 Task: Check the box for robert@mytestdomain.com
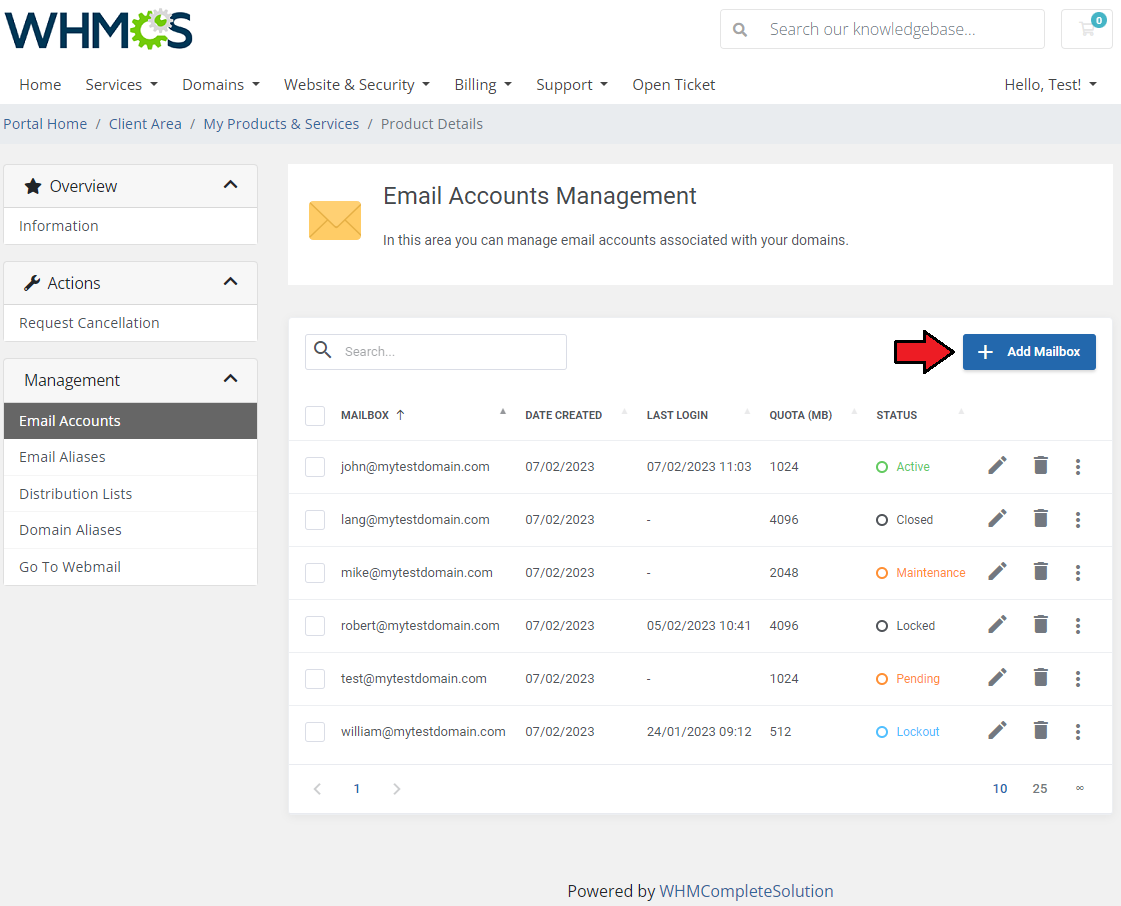click(315, 626)
